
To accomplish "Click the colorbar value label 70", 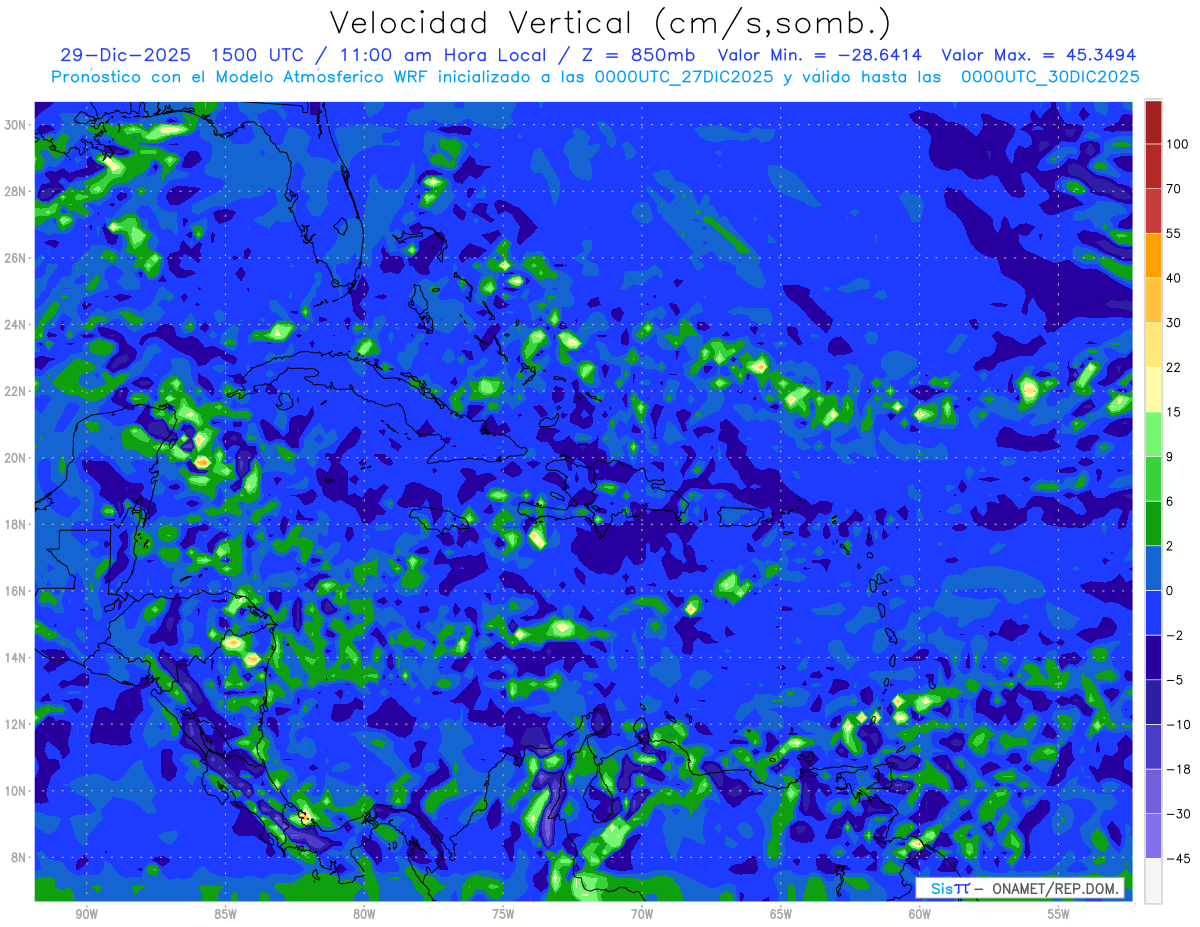I will pyautogui.click(x=1174, y=189).
